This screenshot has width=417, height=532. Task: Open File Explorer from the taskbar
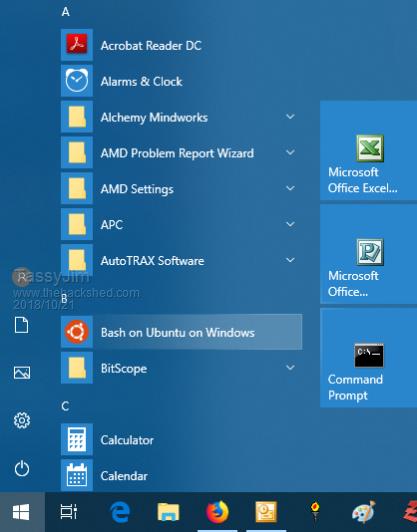pos(168,512)
